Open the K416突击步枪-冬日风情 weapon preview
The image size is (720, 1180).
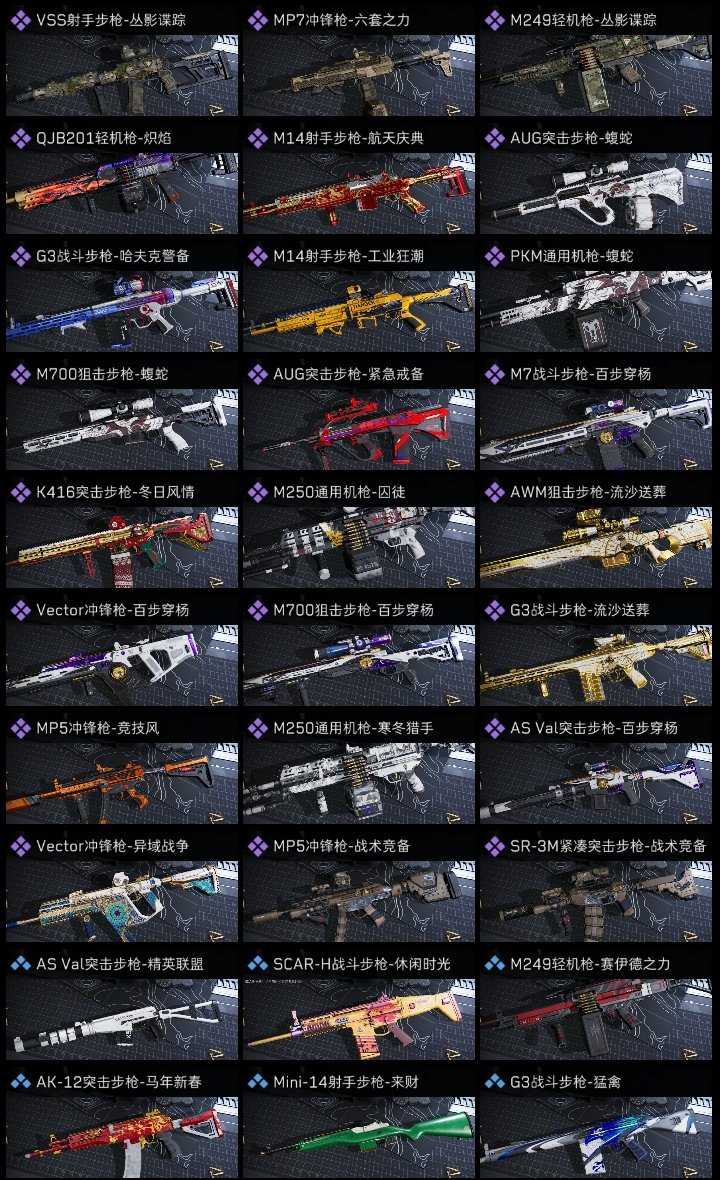122,547
